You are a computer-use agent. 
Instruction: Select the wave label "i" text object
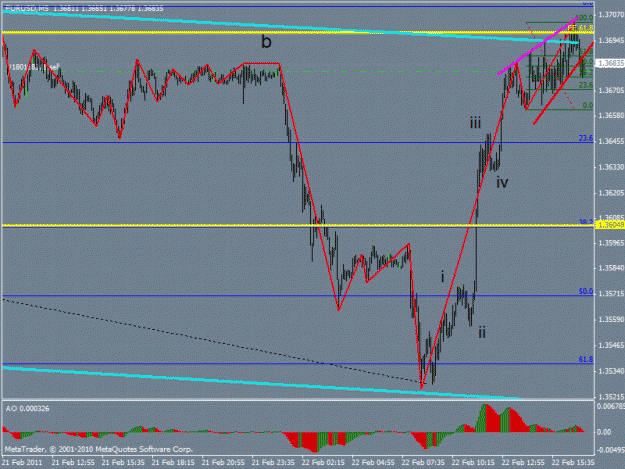click(x=442, y=276)
